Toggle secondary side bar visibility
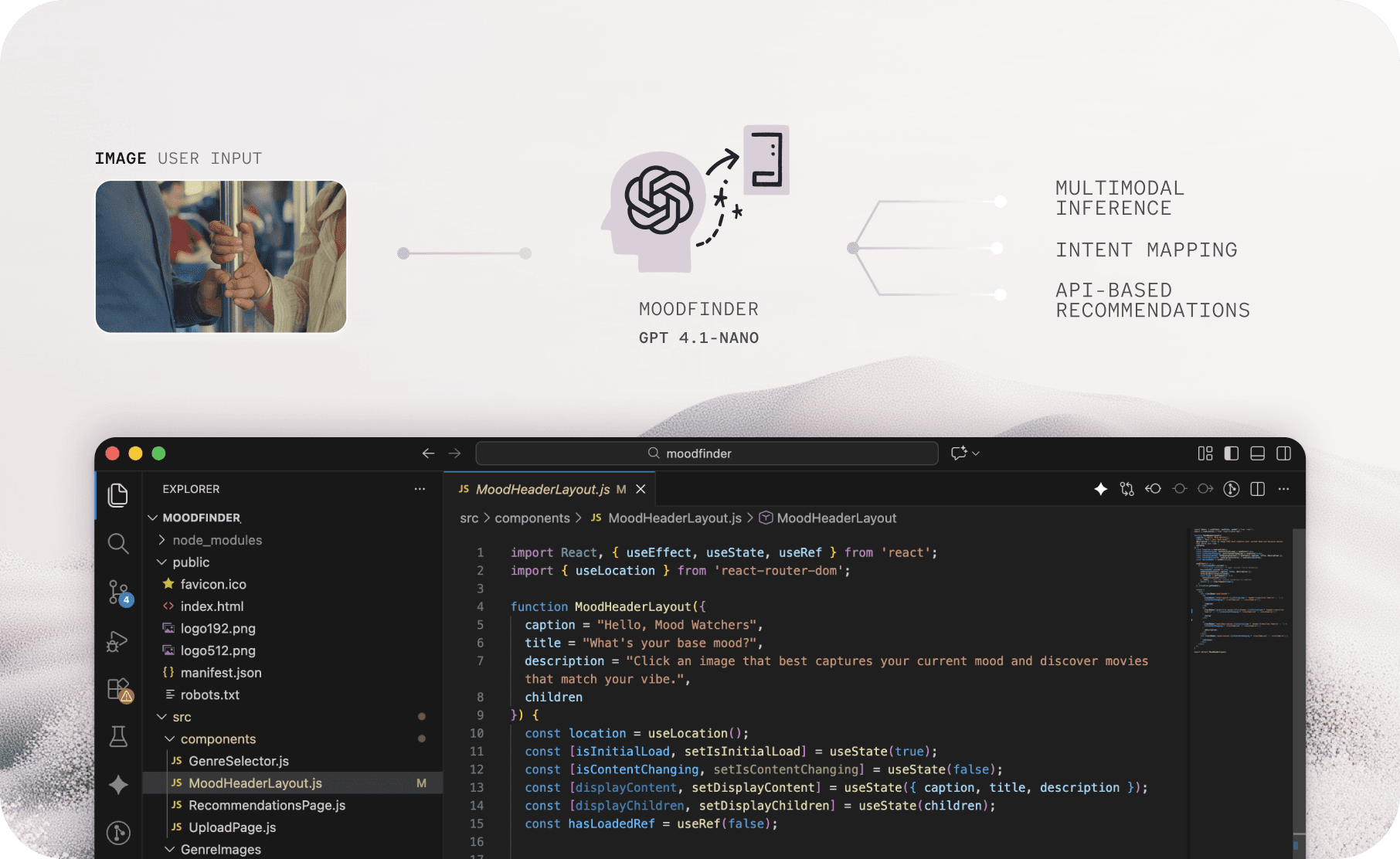The height and width of the screenshot is (859, 1400). 1284,453
